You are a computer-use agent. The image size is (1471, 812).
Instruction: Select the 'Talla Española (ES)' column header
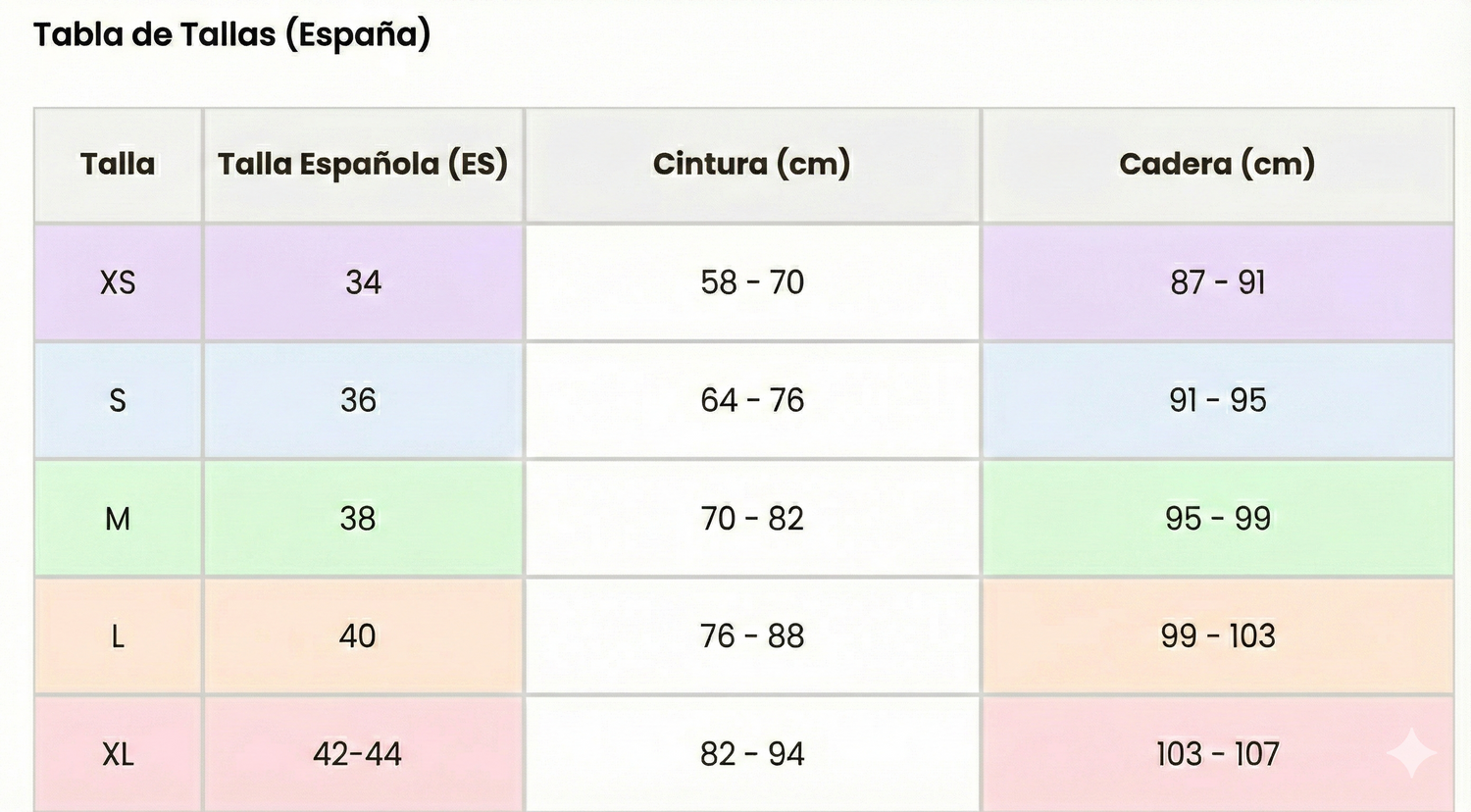coord(363,164)
